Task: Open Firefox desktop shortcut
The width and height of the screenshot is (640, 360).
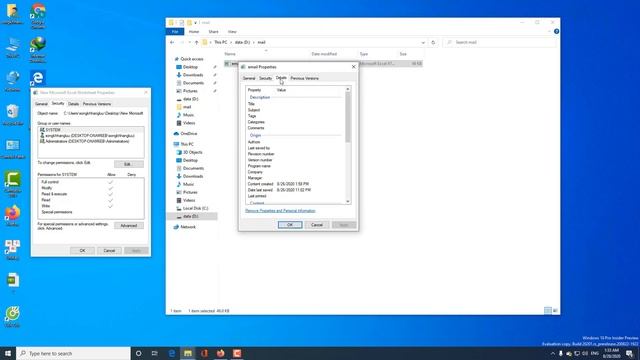Action: click(x=13, y=215)
